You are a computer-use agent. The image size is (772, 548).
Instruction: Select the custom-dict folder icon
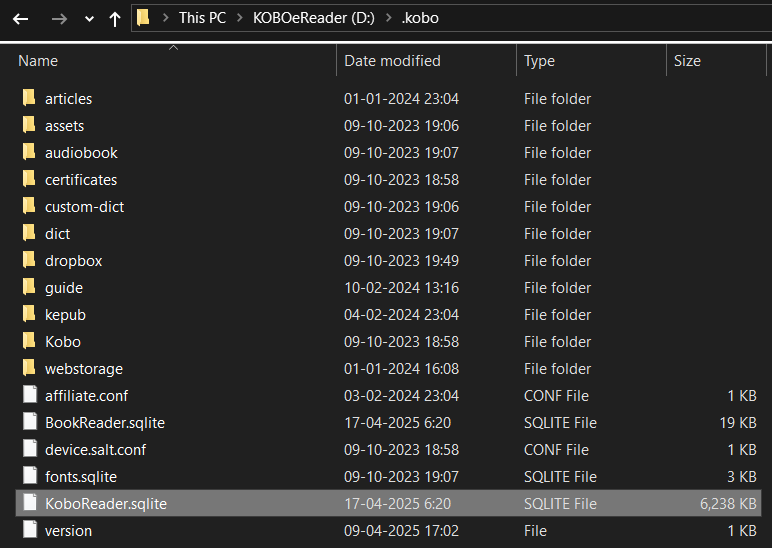click(29, 206)
